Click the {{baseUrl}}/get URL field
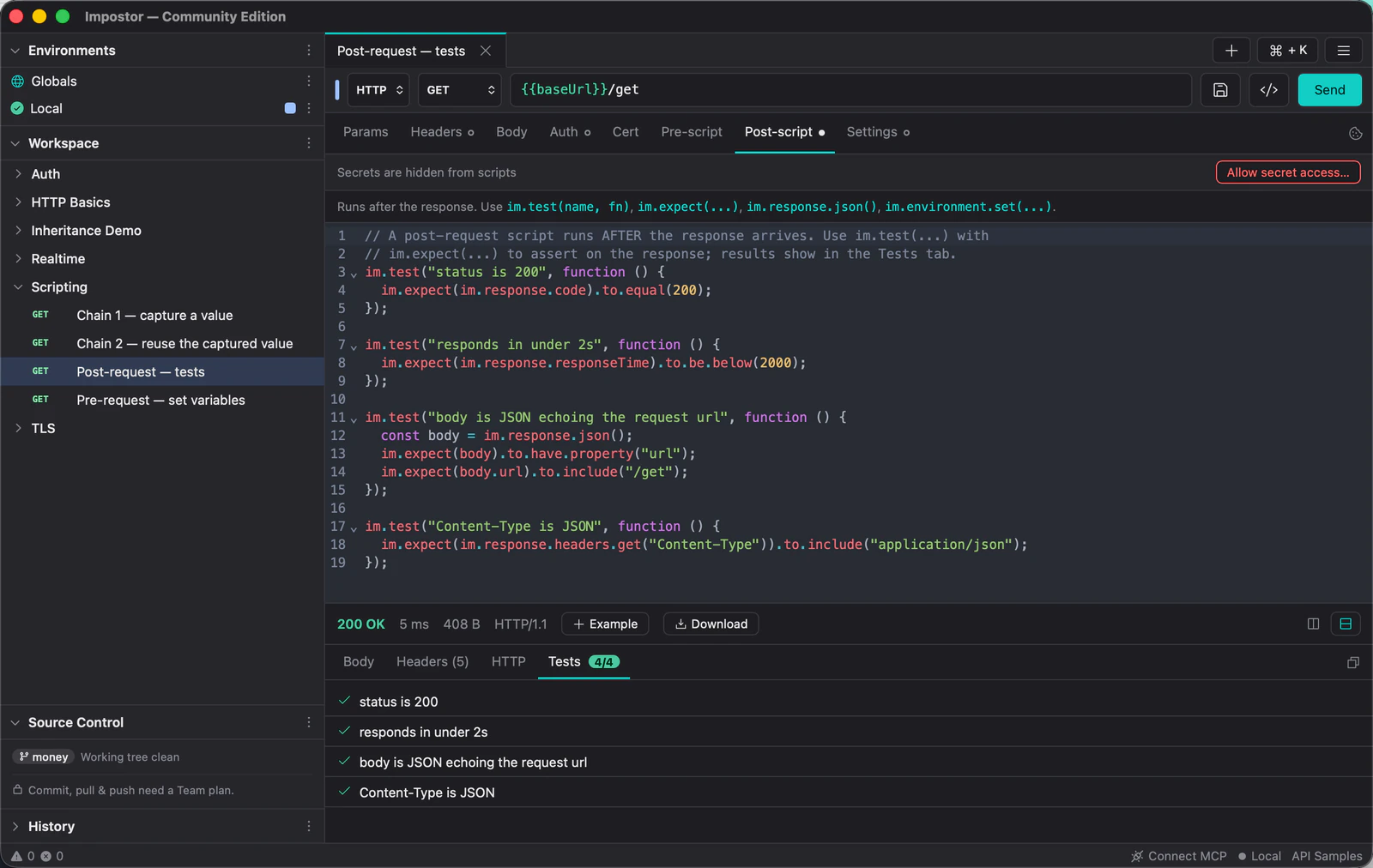The width and height of the screenshot is (1373, 868). 850,90
